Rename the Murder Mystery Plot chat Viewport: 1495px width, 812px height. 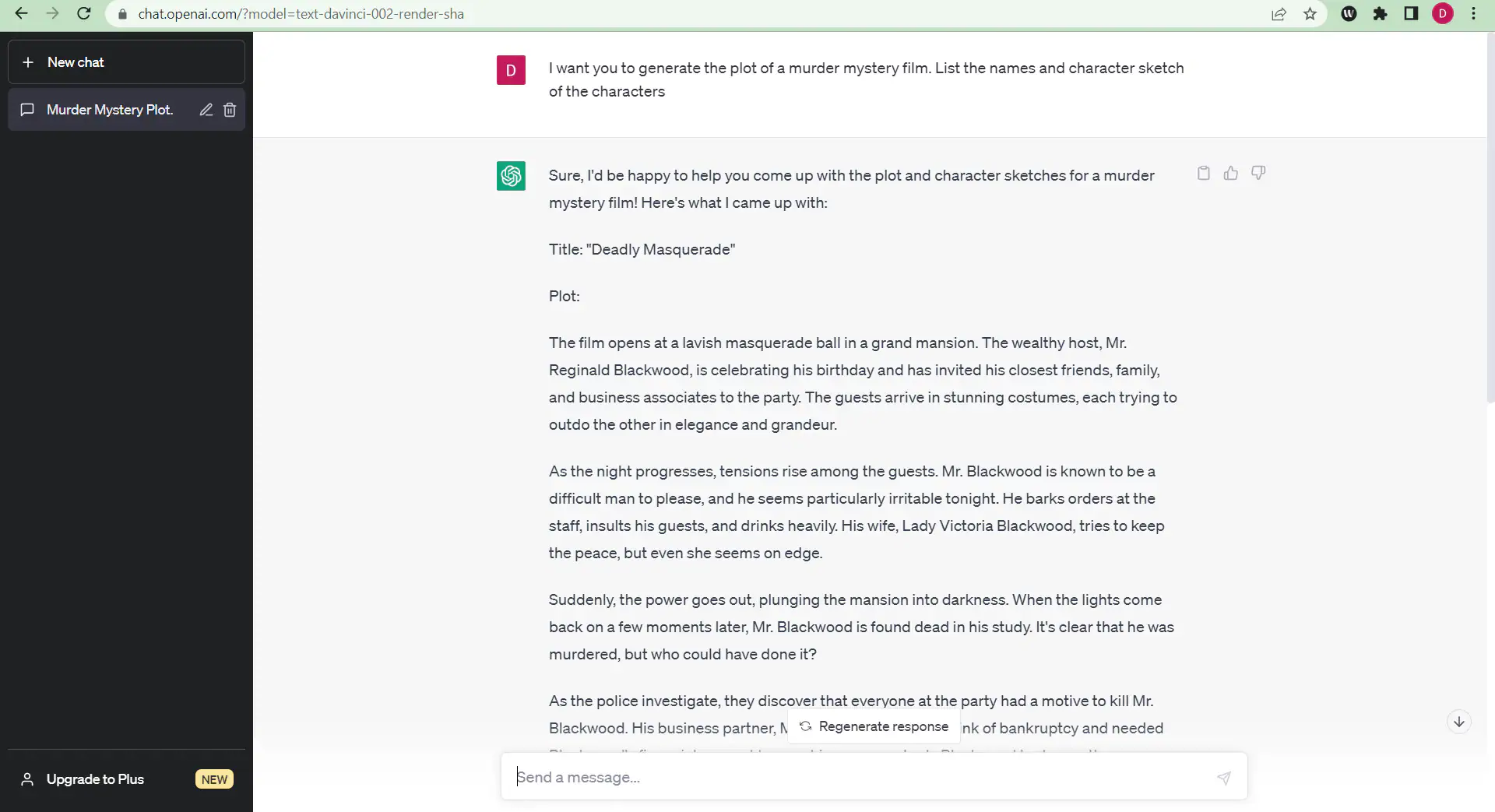tap(206, 110)
